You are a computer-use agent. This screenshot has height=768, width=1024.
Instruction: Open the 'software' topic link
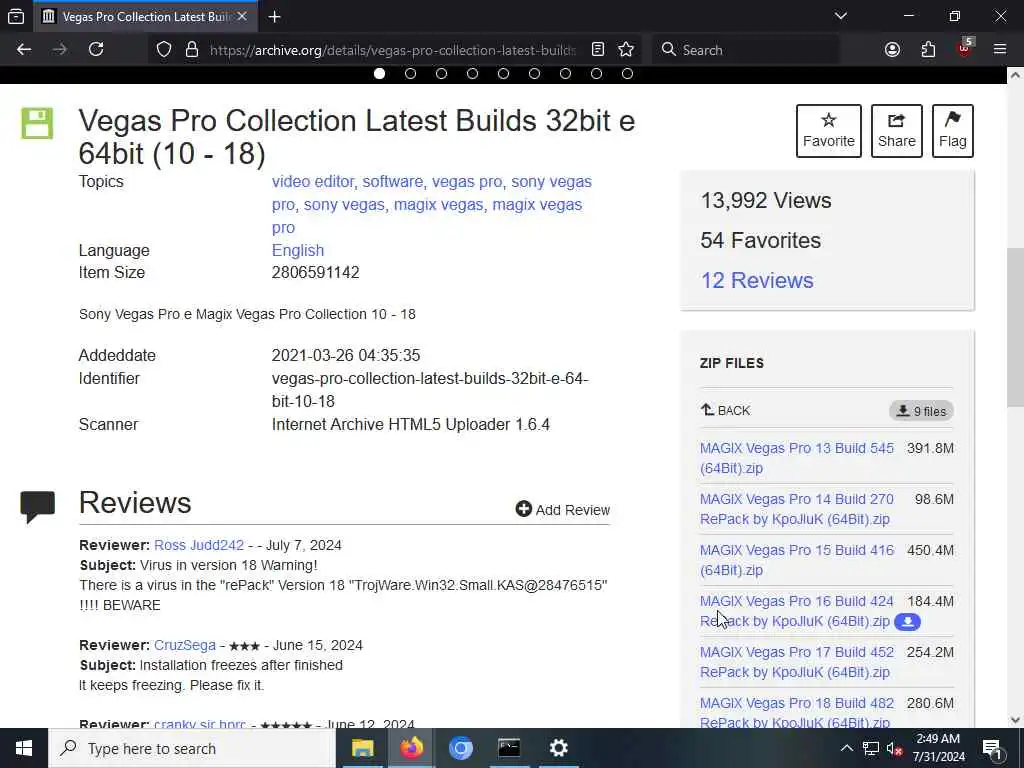[x=392, y=182]
